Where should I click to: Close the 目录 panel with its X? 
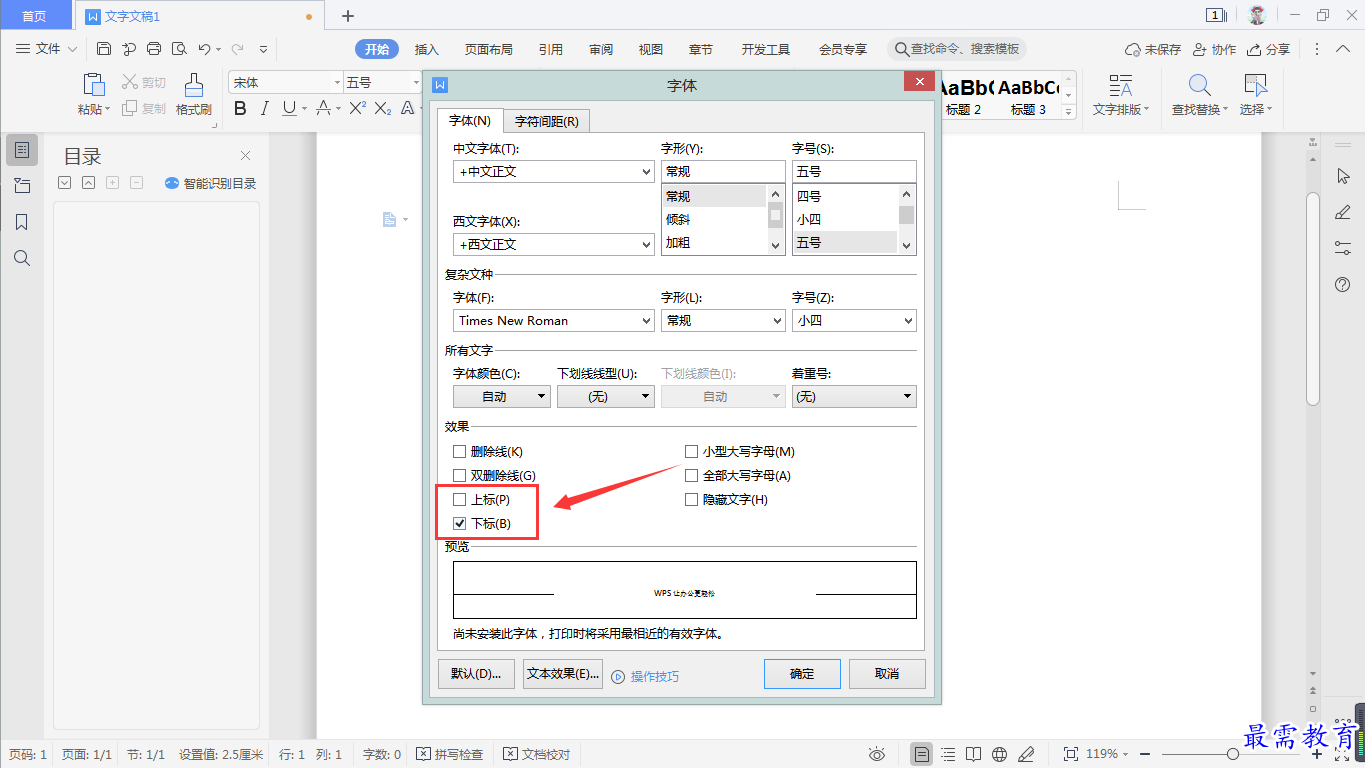[245, 155]
